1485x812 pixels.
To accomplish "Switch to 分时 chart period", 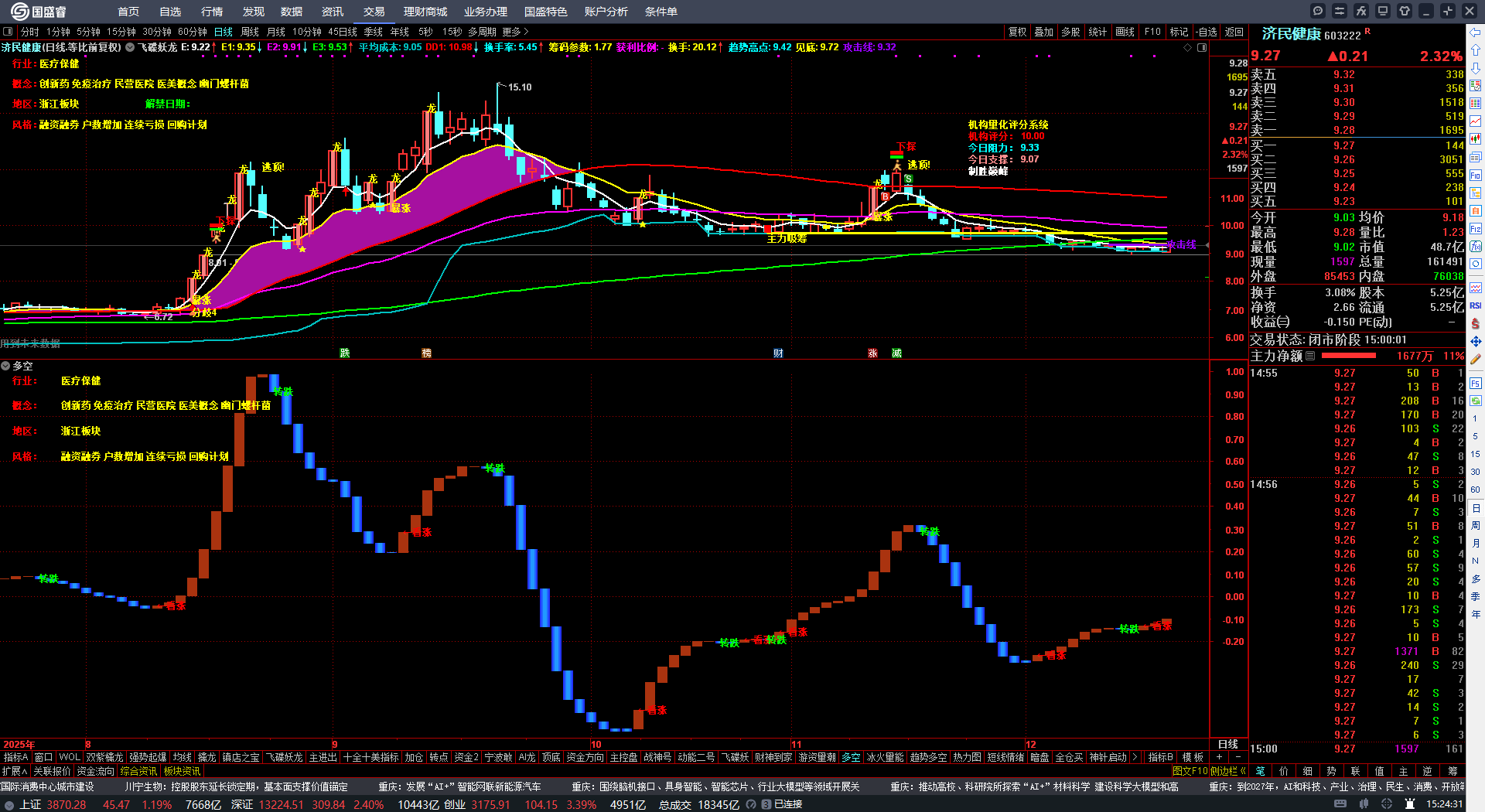I will click(x=30, y=32).
